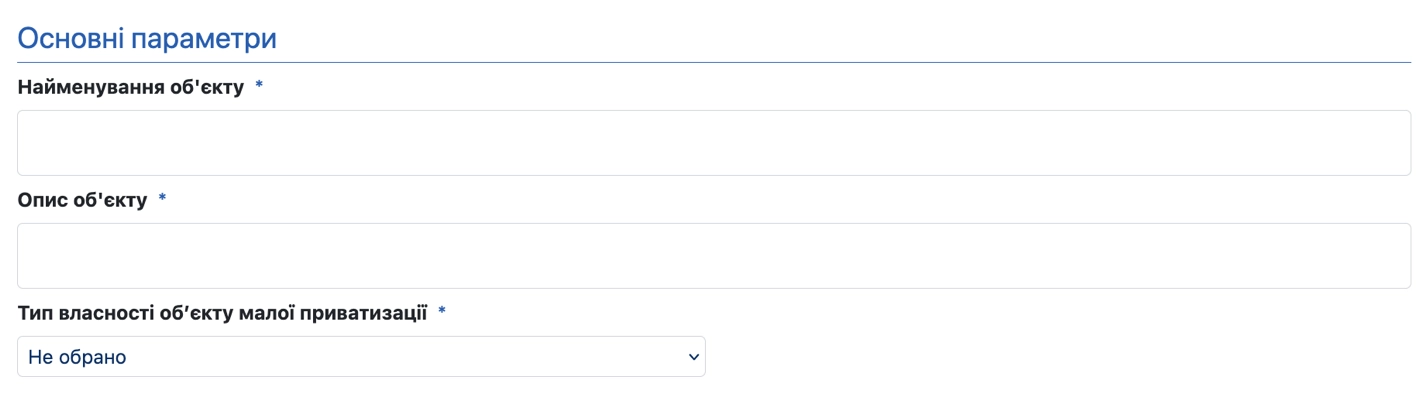The width and height of the screenshot is (1427, 401).
Task: Click the word параметри in the heading
Action: pos(206,41)
